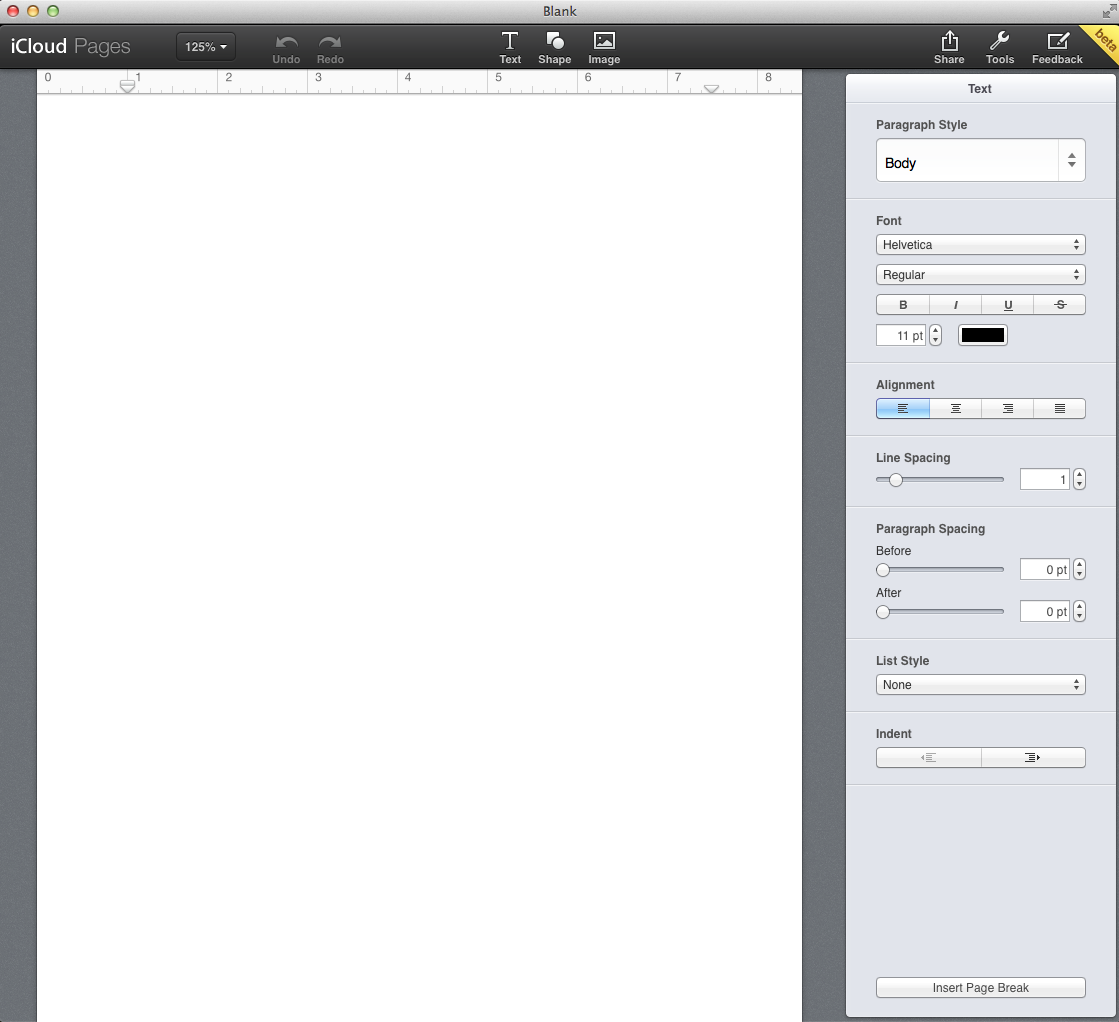
Task: Click the font size stepper arrows
Action: 936,335
